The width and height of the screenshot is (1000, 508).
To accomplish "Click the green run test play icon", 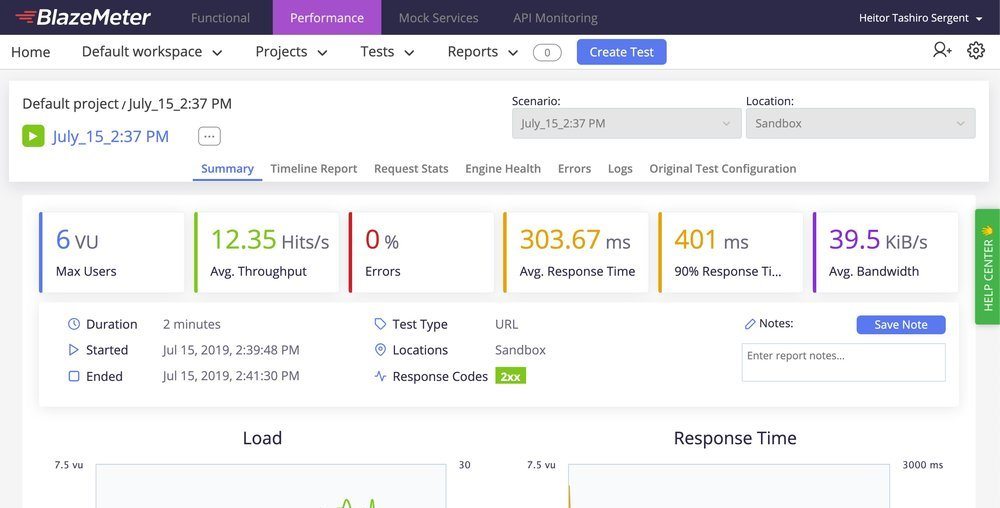I will [x=33, y=136].
